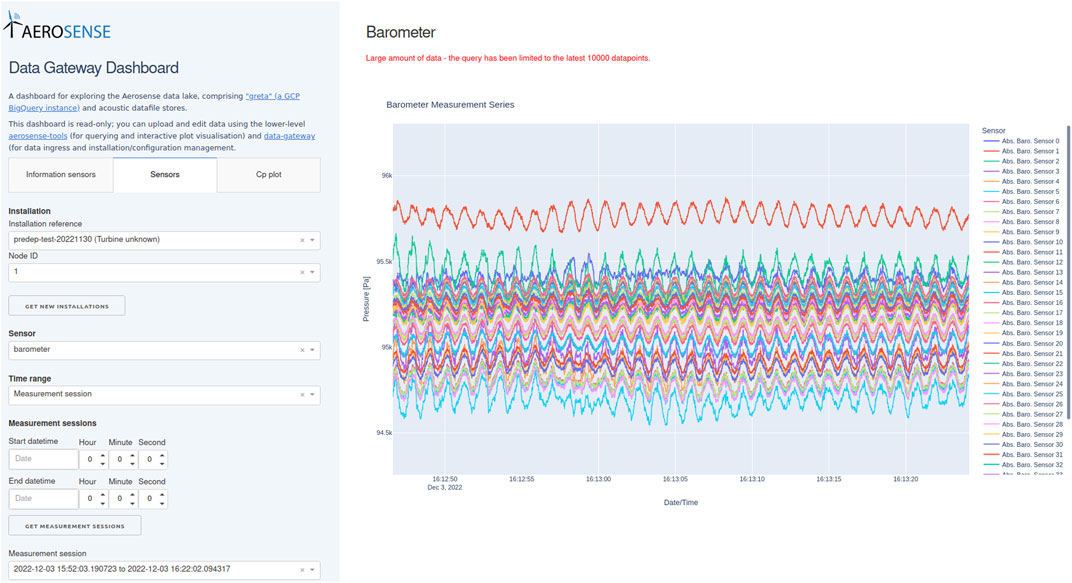Click the 16:12:50 x-axis tick label

(x=445, y=480)
